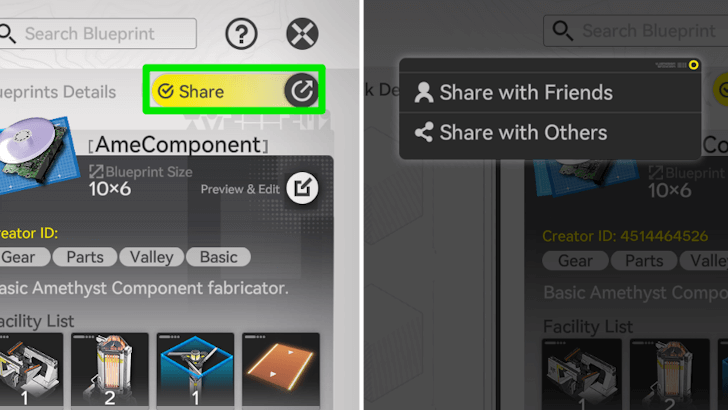Screen dimensions: 728x410
Task: Focus the right Search Blueprint field
Action: [x=636, y=31]
